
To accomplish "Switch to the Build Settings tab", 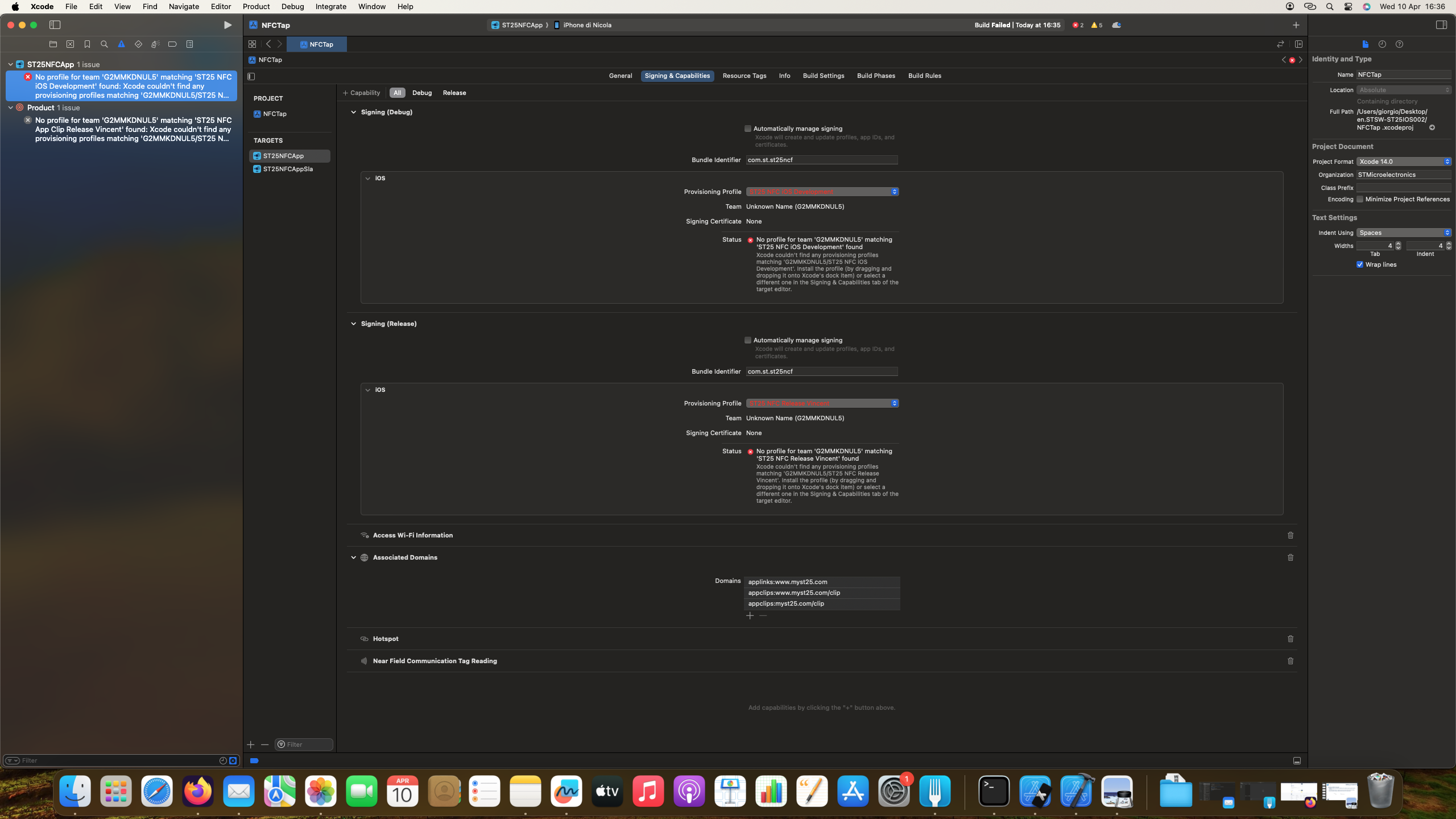I will tap(823, 76).
